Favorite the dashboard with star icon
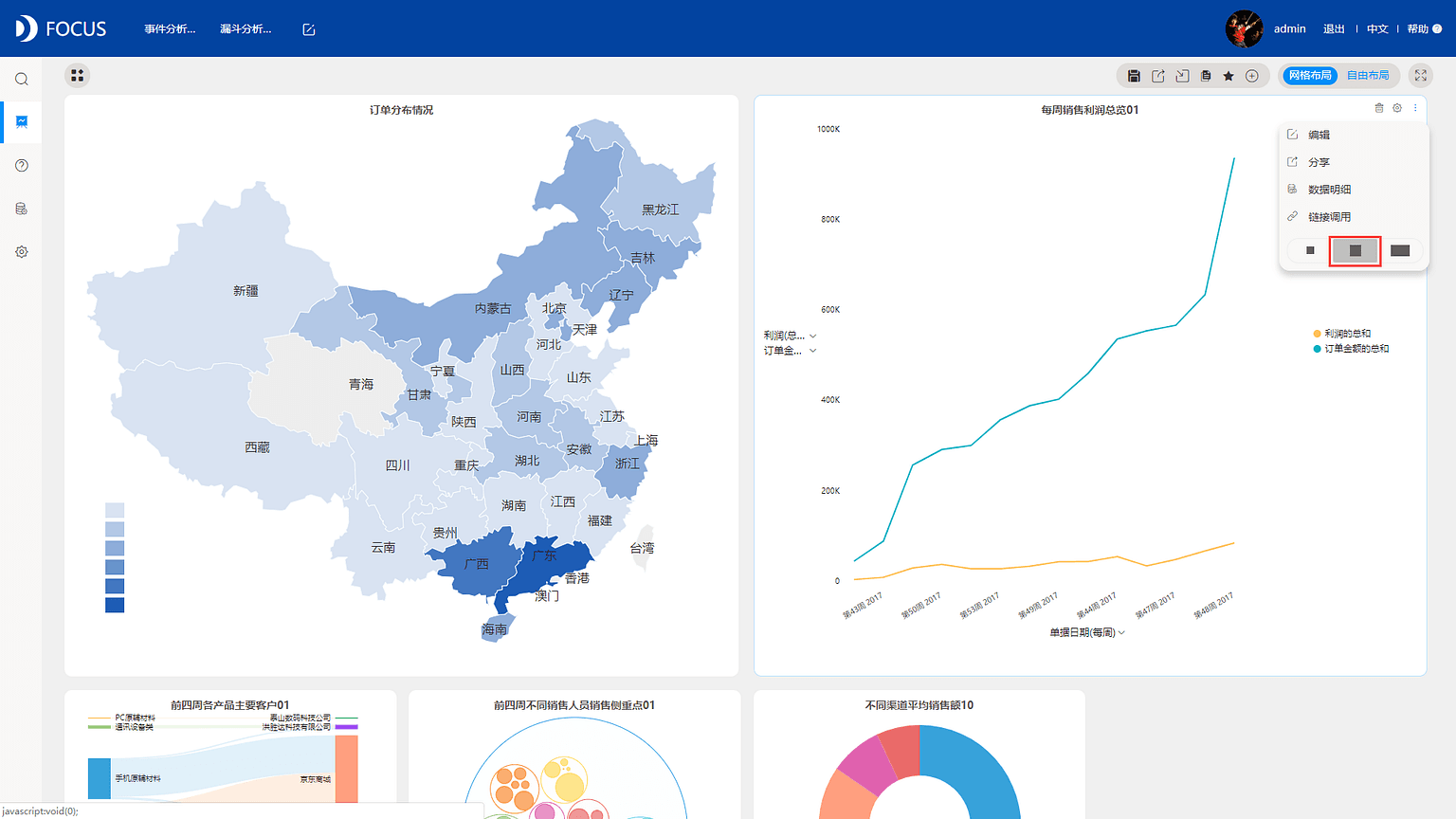This screenshot has width=1456, height=819. pos(1228,76)
